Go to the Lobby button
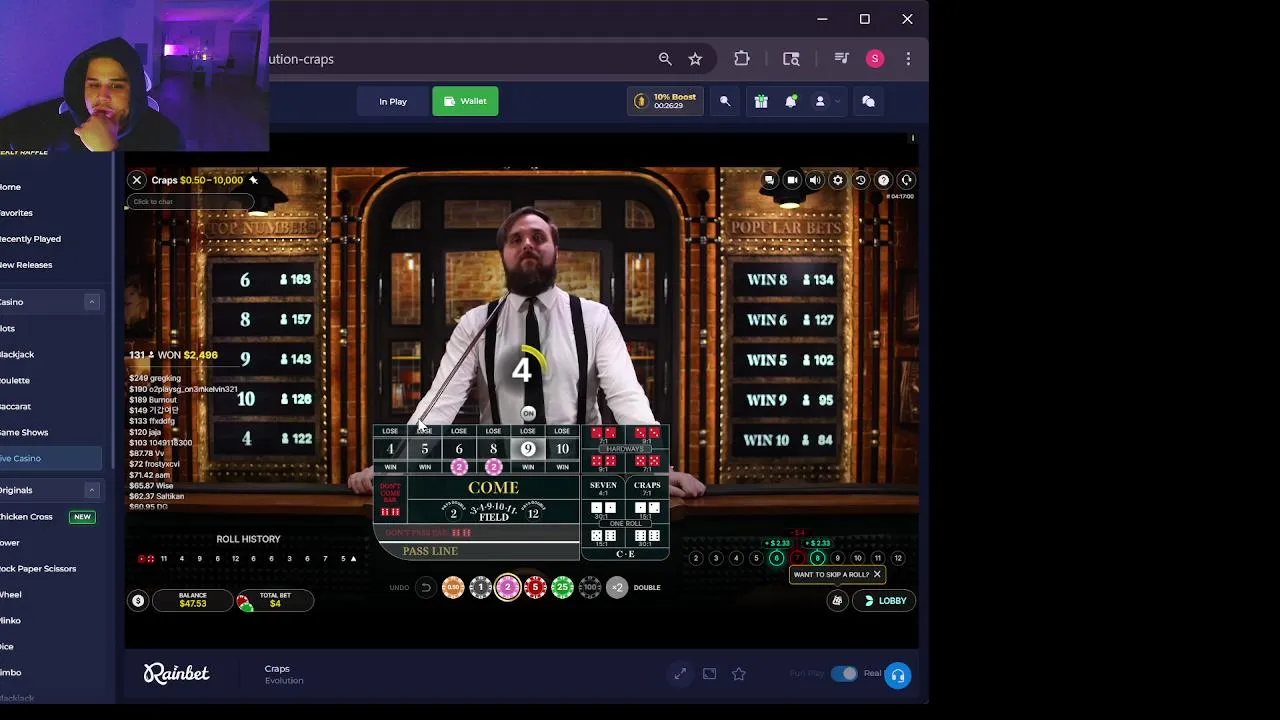The height and width of the screenshot is (720, 1280). click(885, 601)
